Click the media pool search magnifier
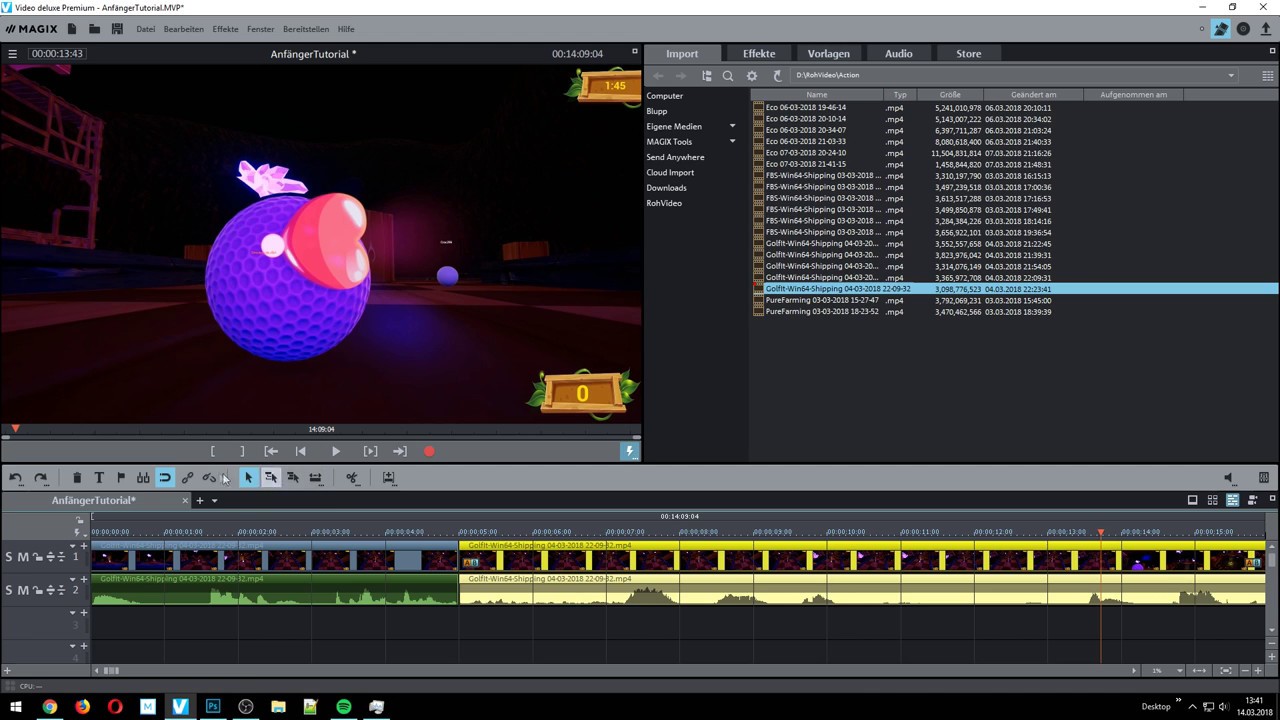Viewport: 1280px width, 720px height. coord(728,76)
